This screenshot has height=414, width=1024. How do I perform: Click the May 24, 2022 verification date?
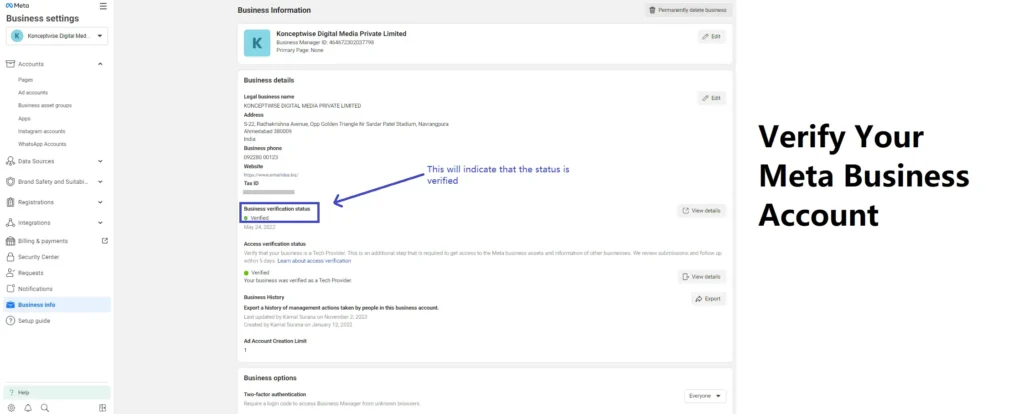(x=259, y=227)
